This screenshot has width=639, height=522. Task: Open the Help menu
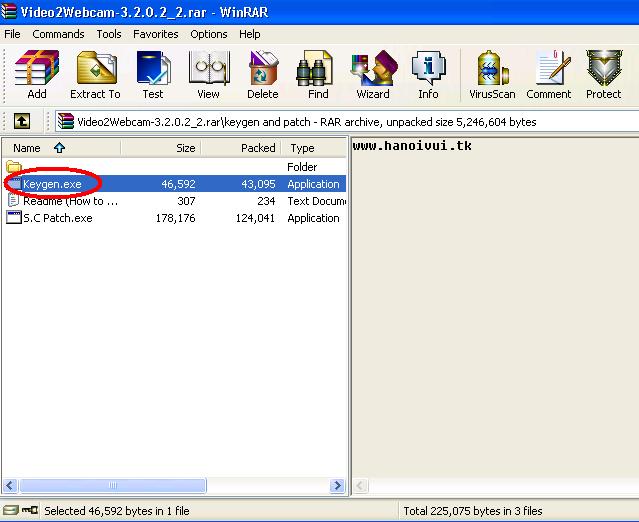tap(250, 34)
